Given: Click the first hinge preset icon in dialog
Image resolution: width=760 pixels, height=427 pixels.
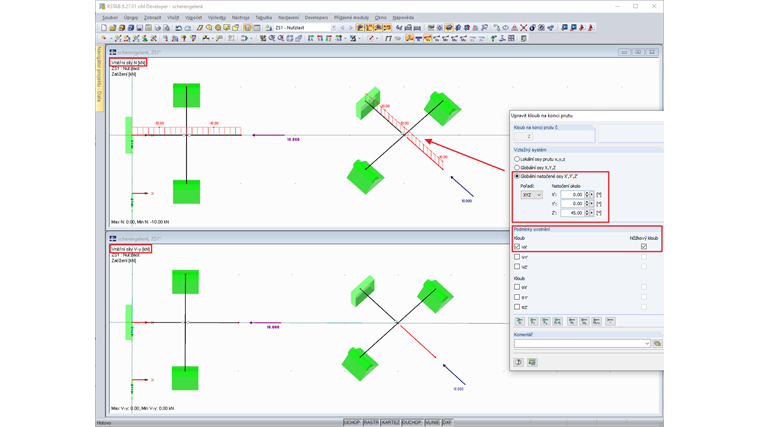Looking at the screenshot, I should [520, 321].
